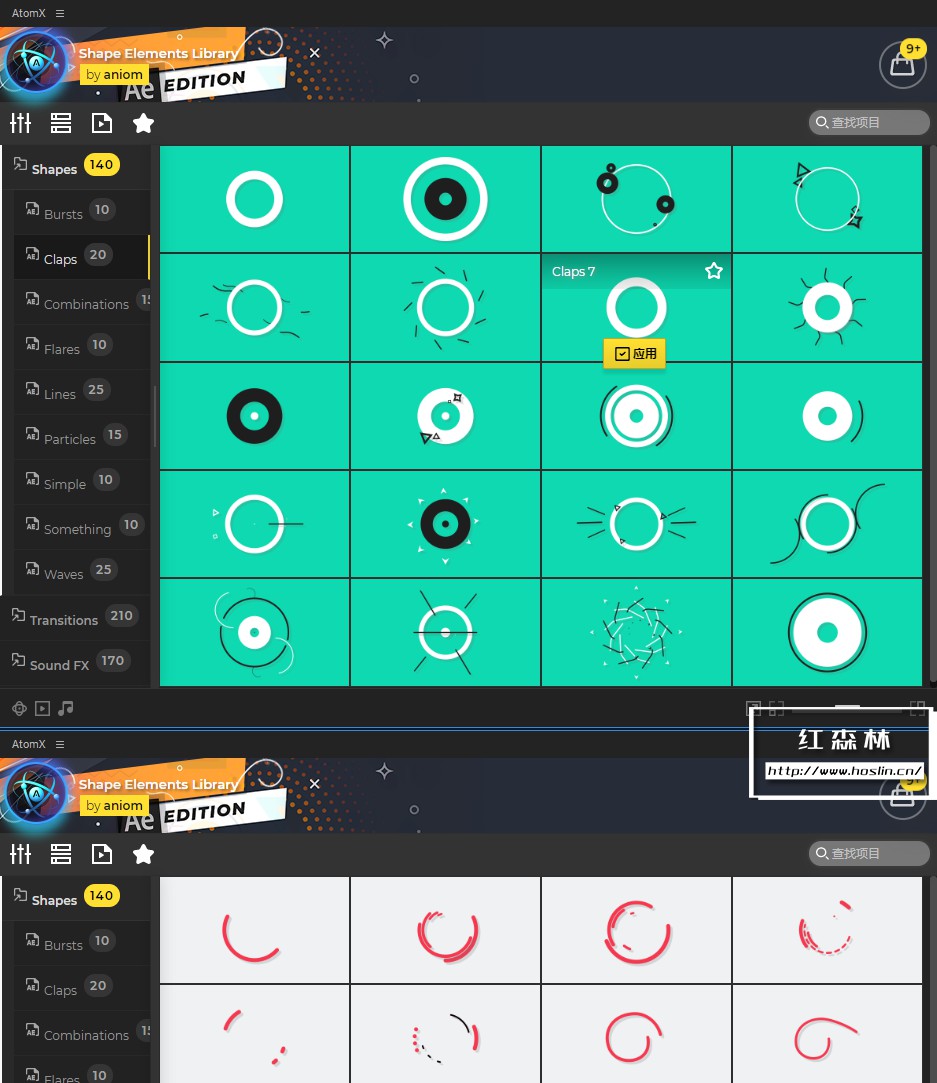Click the target crosshair icon in bottom bar
The height and width of the screenshot is (1083, 937).
coord(19,708)
